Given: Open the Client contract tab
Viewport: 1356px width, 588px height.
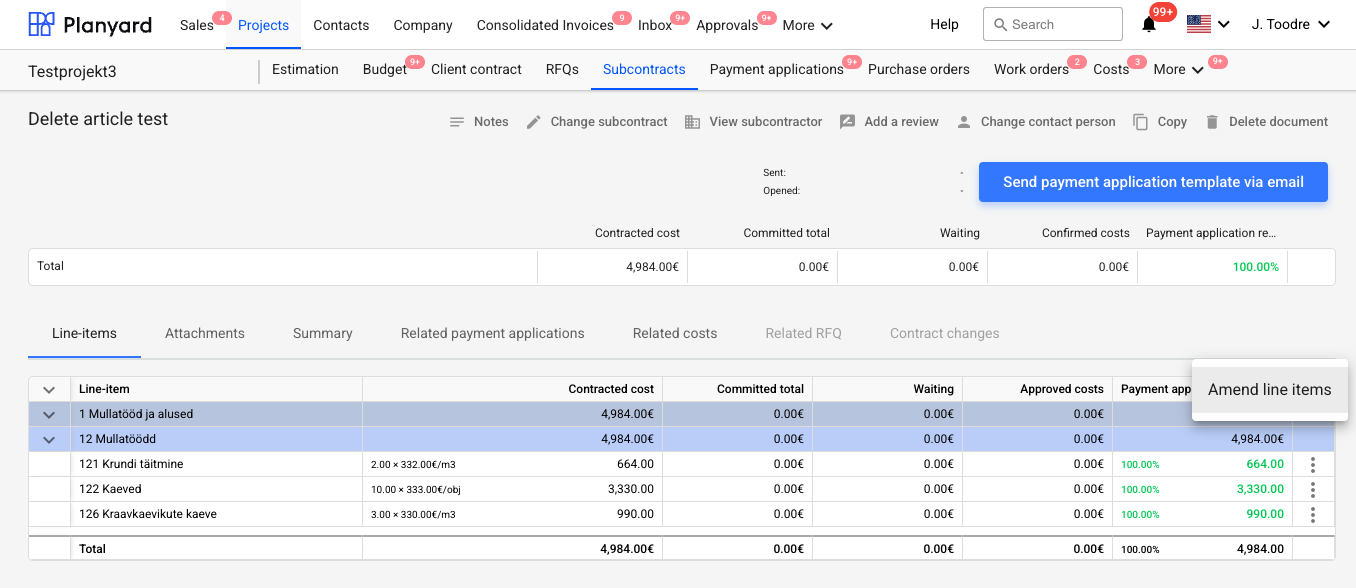Looking at the screenshot, I should click(476, 69).
